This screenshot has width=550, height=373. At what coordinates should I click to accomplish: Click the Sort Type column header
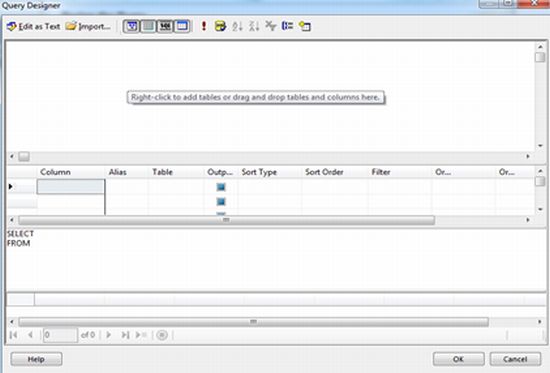(269, 172)
